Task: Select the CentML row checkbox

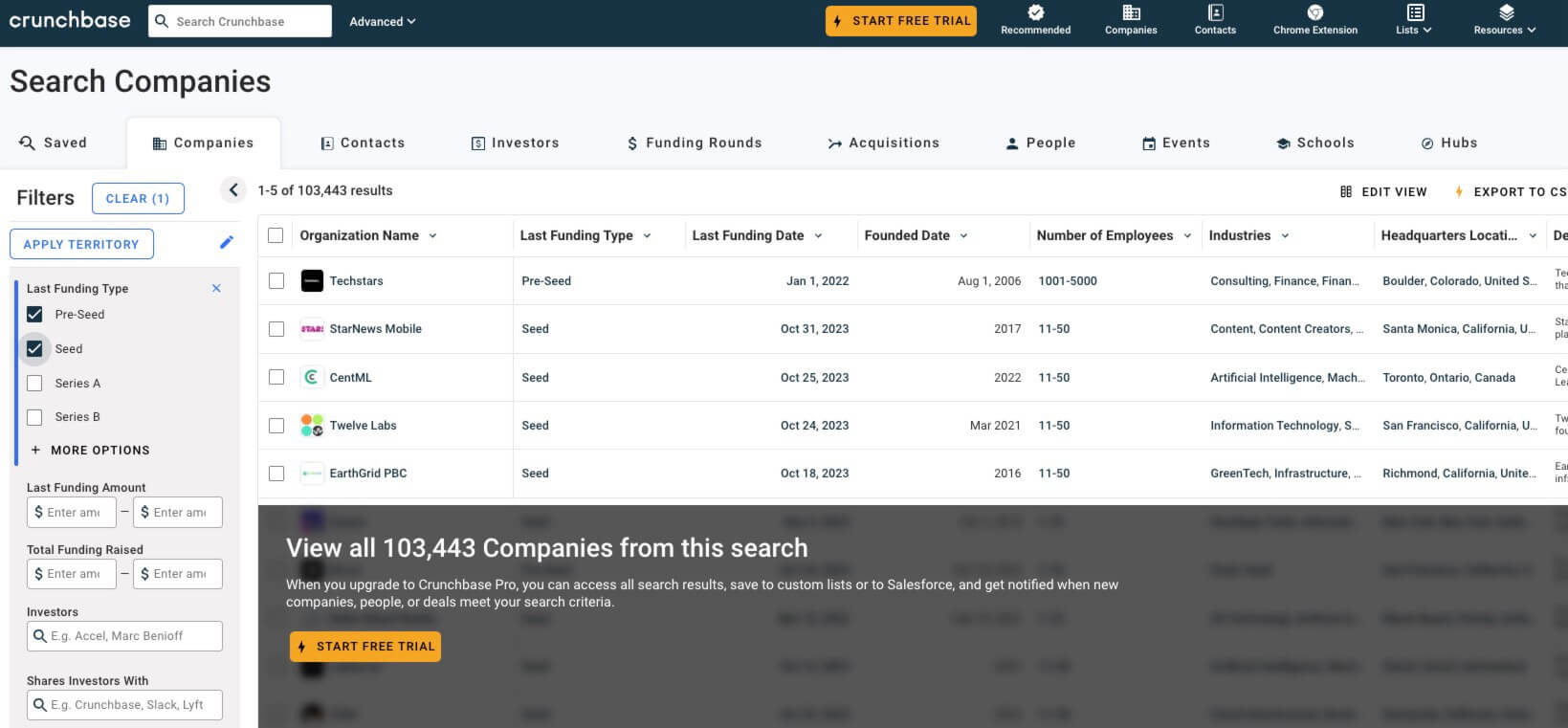Action: pyautogui.click(x=276, y=377)
